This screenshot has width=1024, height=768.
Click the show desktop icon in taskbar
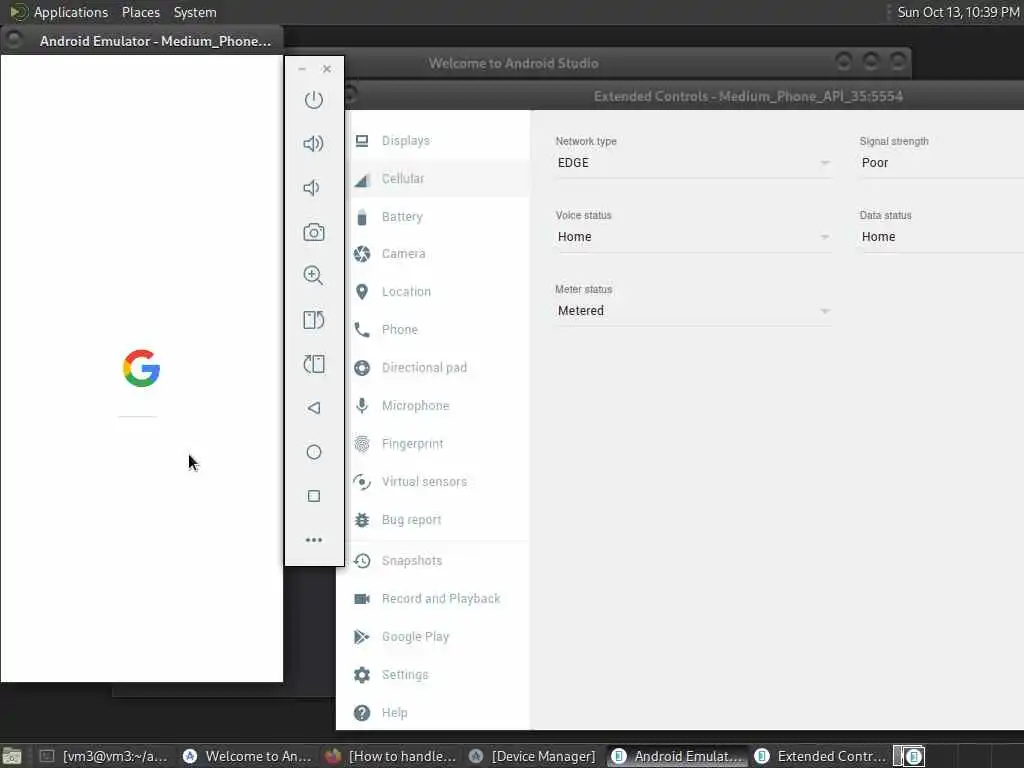point(12,756)
